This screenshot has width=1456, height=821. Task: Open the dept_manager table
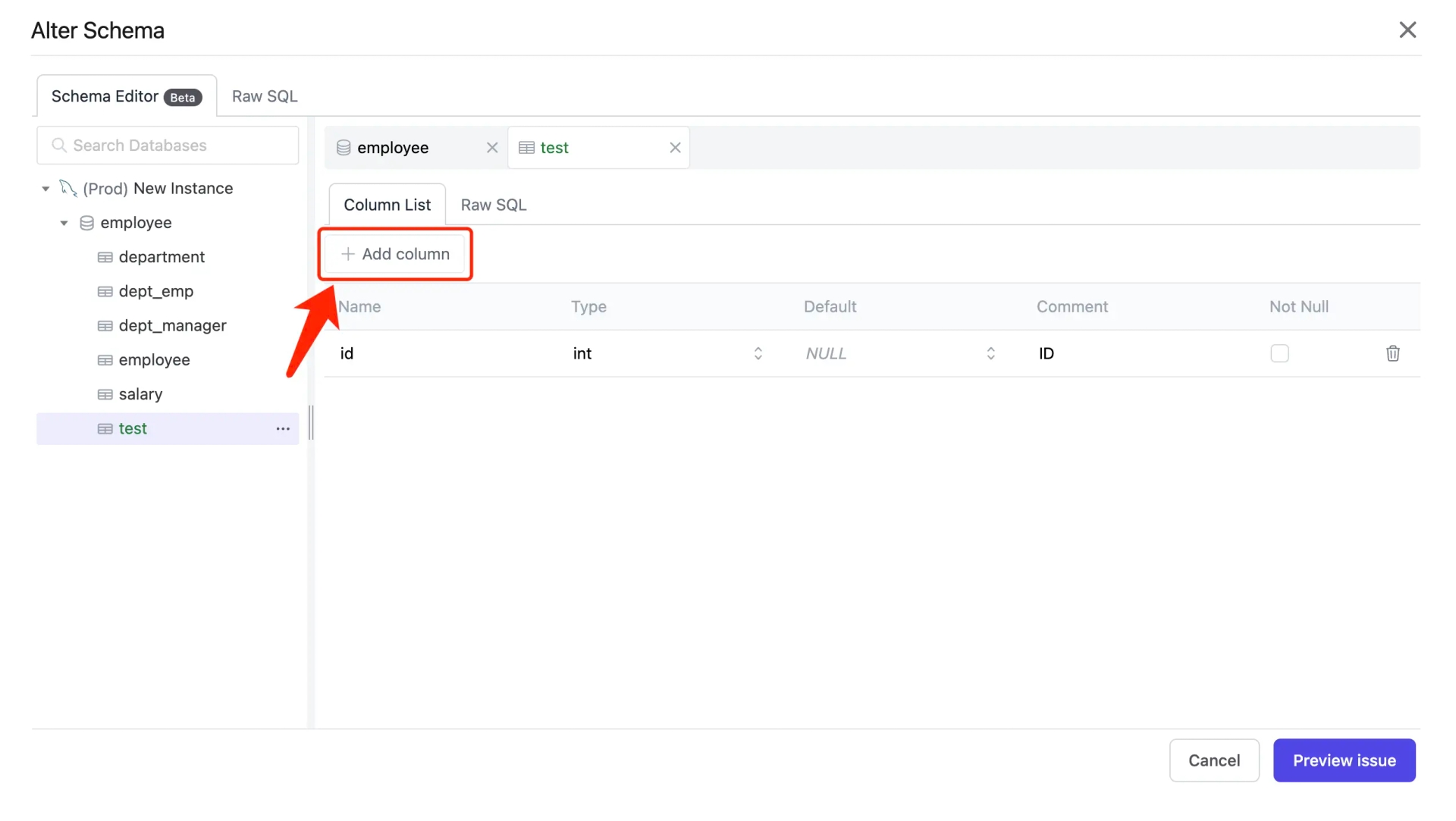173,325
